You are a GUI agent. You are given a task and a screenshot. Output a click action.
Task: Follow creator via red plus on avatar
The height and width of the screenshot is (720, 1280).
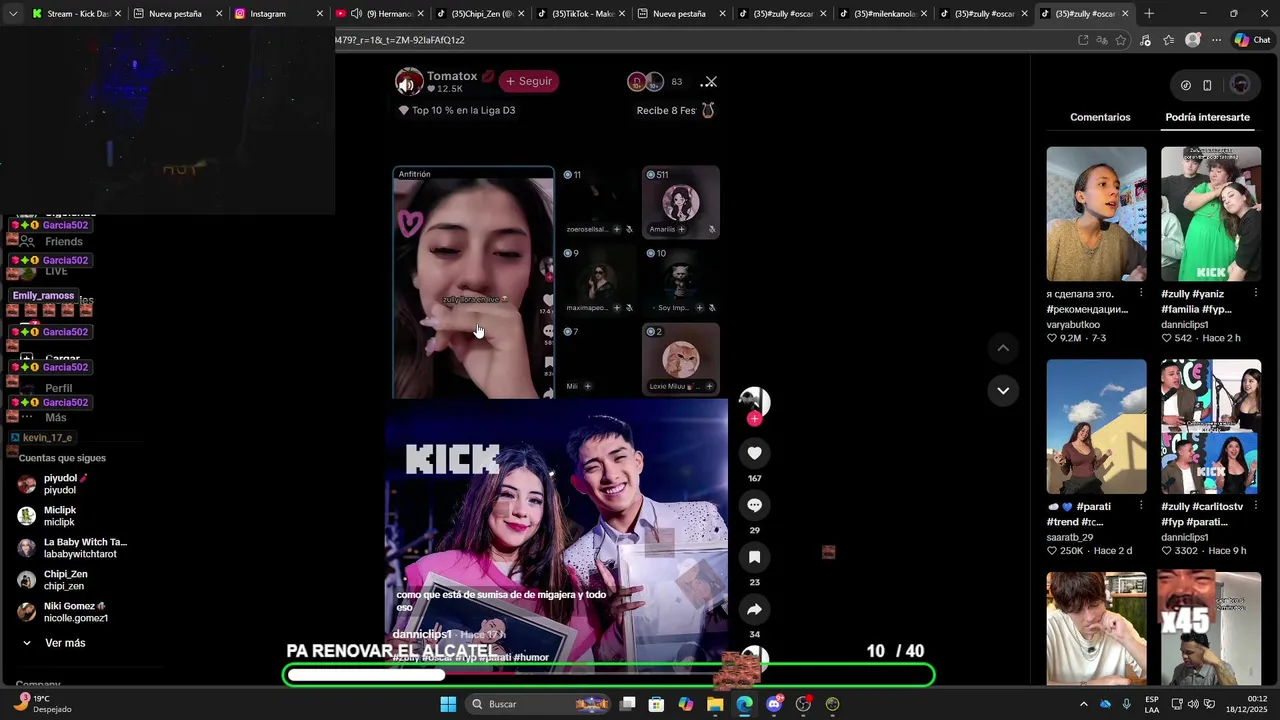tap(754, 419)
